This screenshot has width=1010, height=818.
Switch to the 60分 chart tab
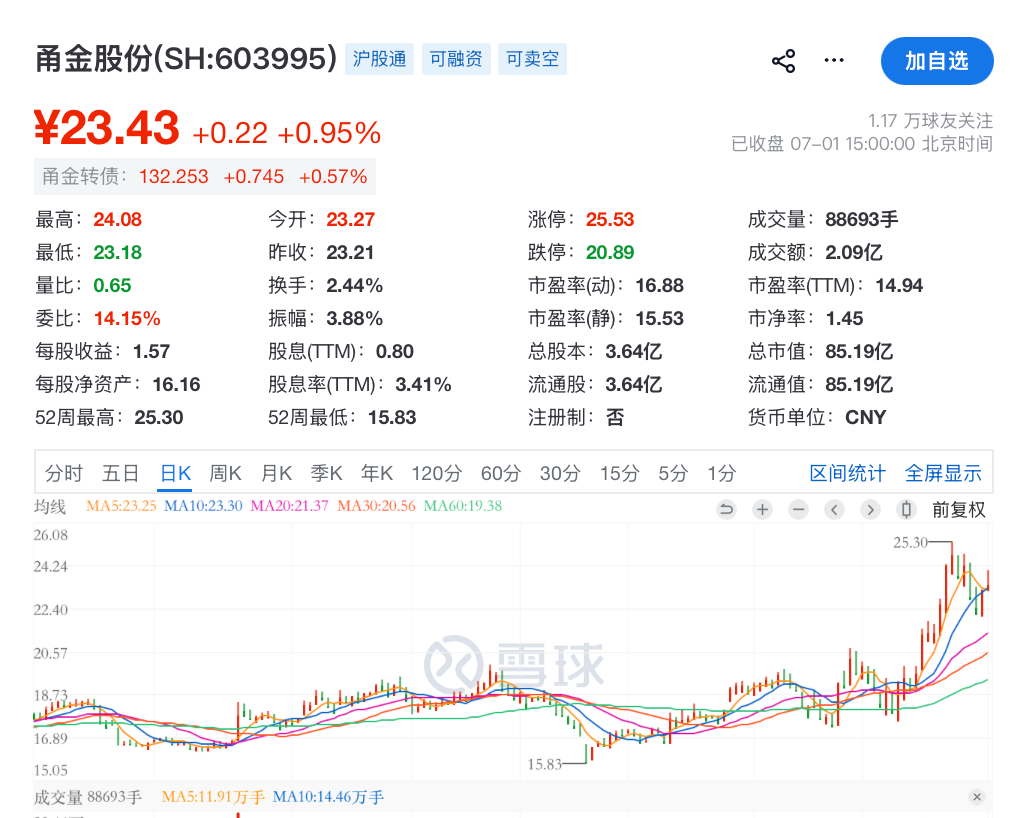[500, 473]
